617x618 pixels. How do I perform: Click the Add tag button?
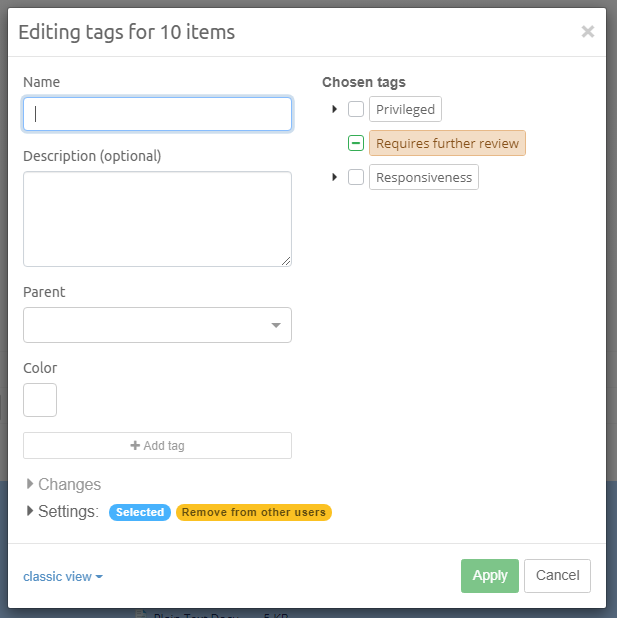click(x=157, y=446)
